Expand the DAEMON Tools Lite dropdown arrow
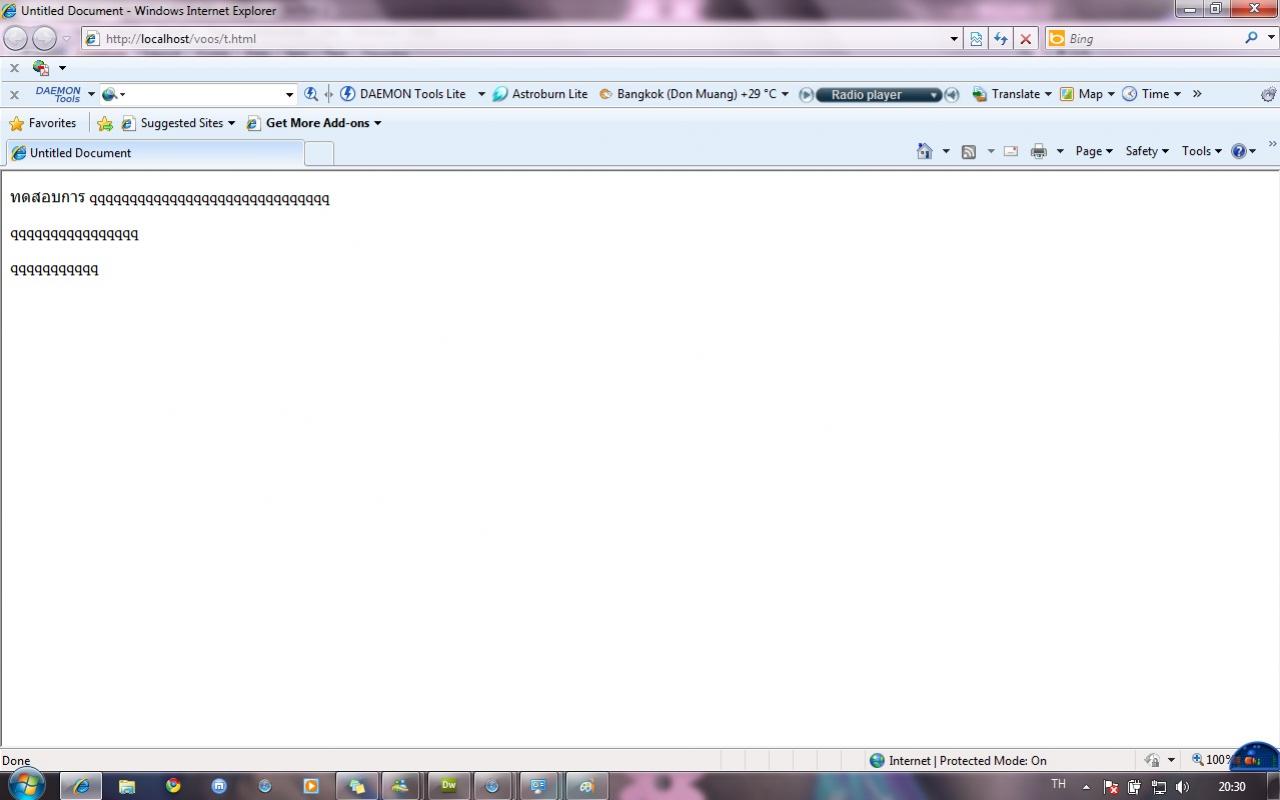Screen dimensions: 1280x800 (481, 94)
